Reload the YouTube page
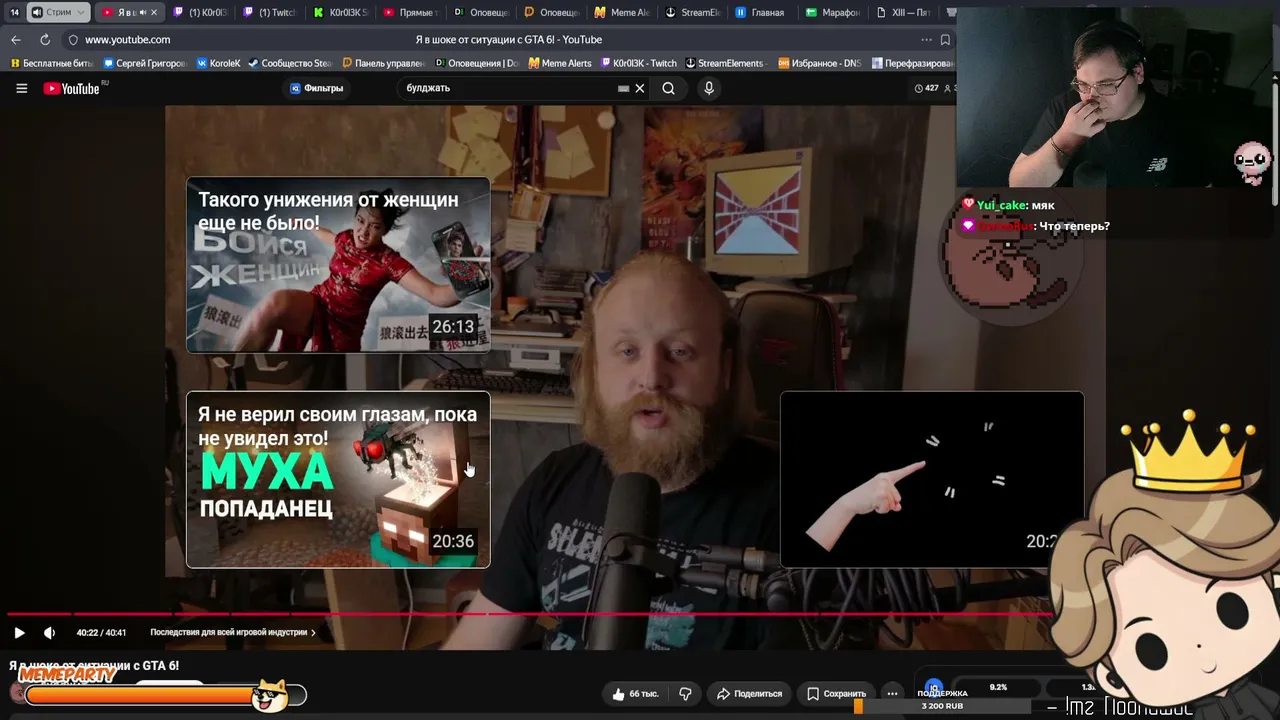Viewport: 1280px width, 720px height. coord(45,40)
